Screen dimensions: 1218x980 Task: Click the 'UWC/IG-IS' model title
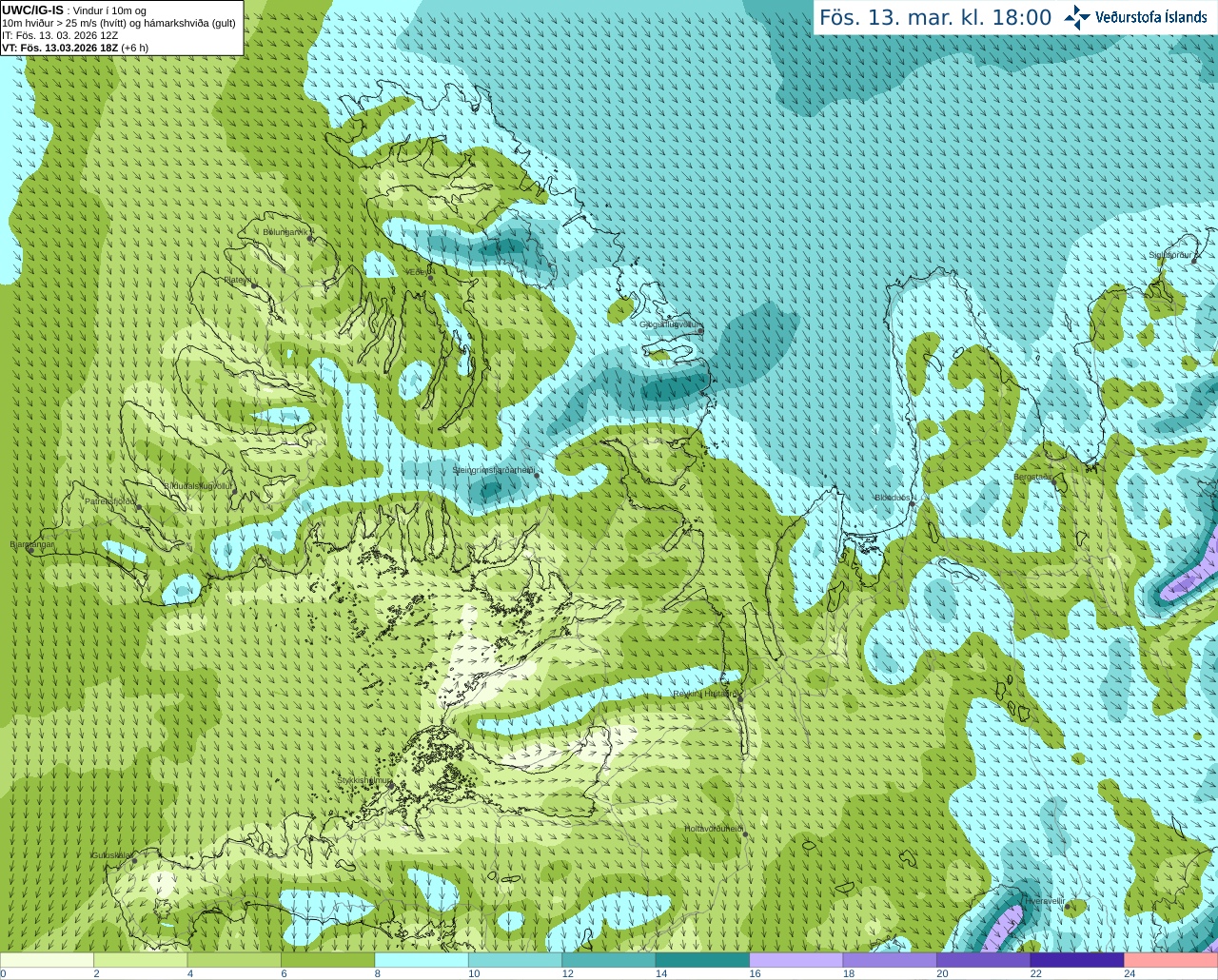point(32,10)
